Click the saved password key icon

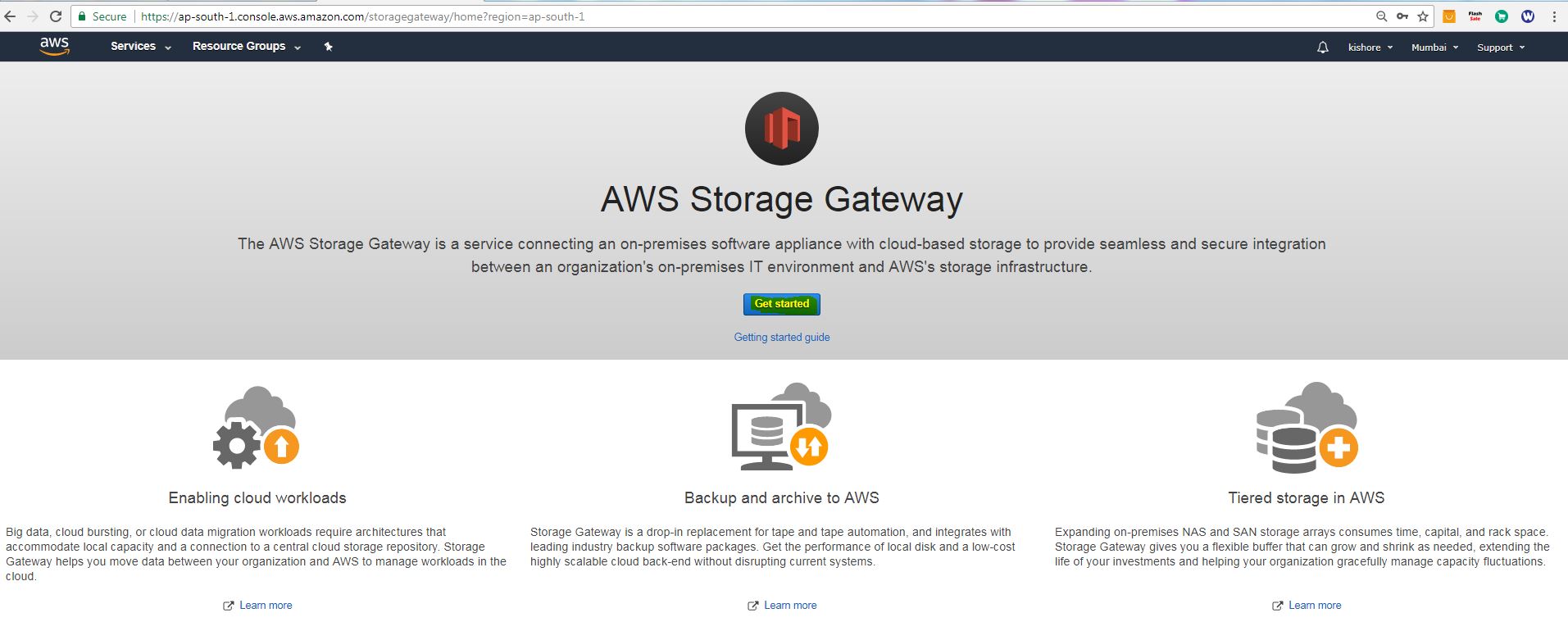(1402, 16)
